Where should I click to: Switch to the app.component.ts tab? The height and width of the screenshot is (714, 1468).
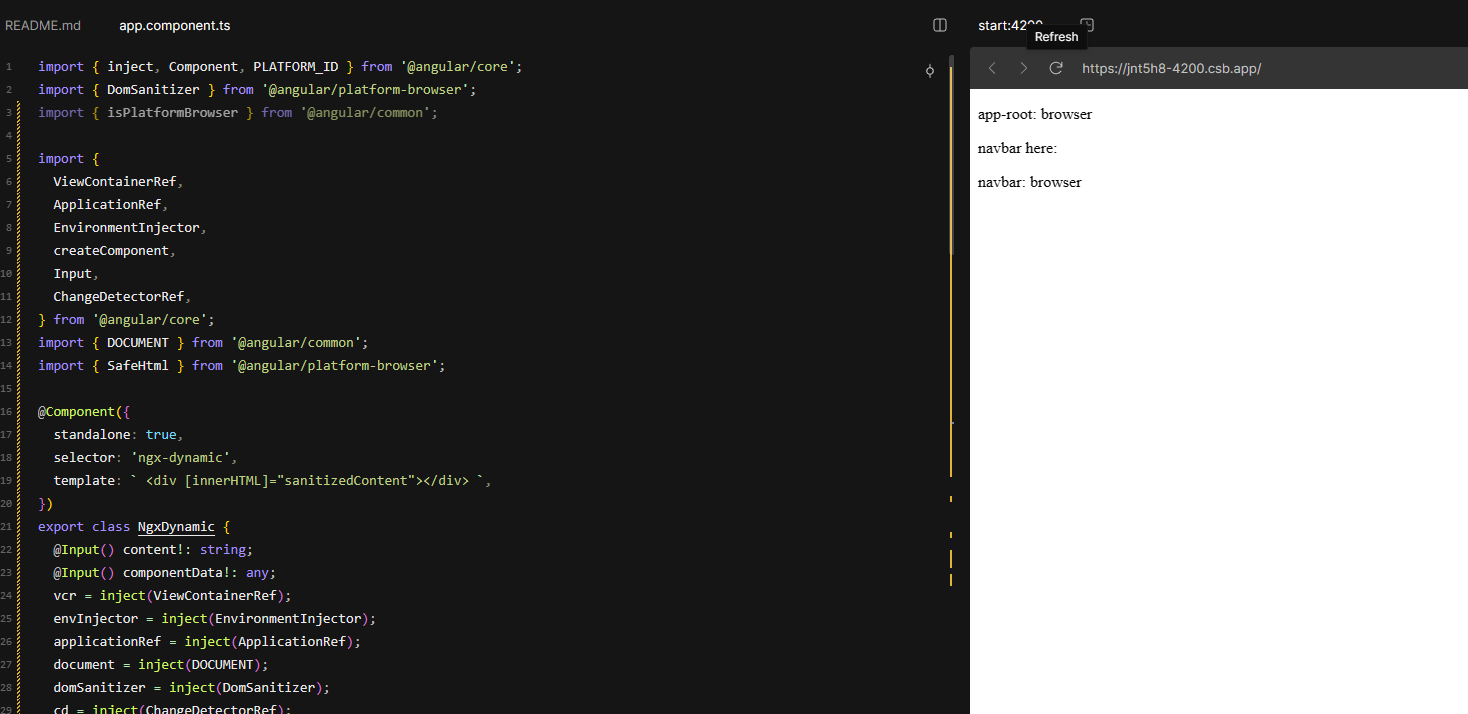coord(174,25)
